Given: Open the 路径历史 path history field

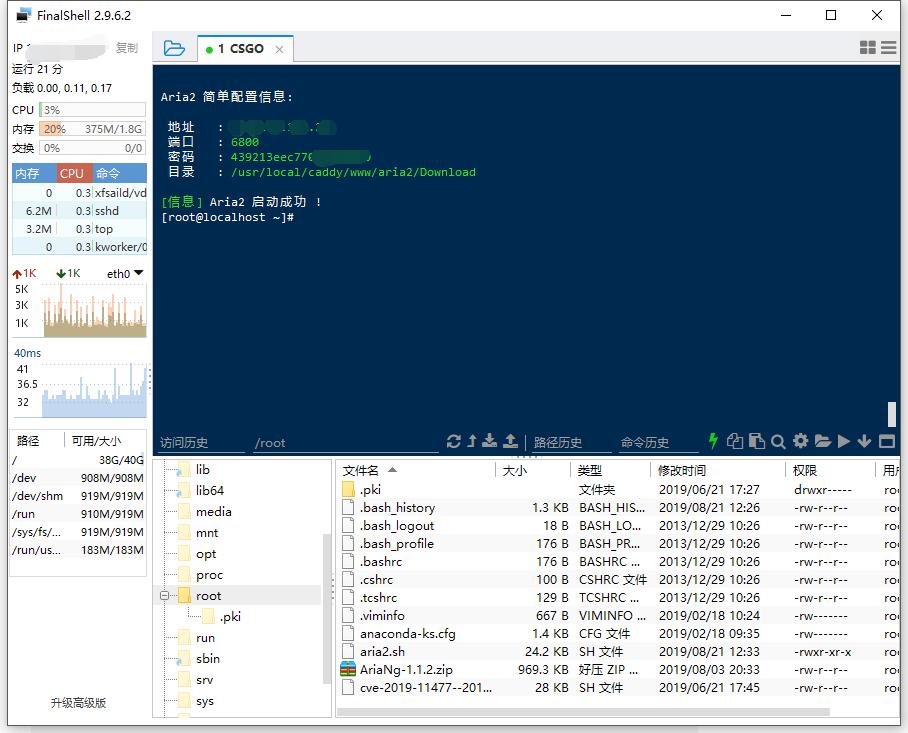Looking at the screenshot, I should click(571, 443).
